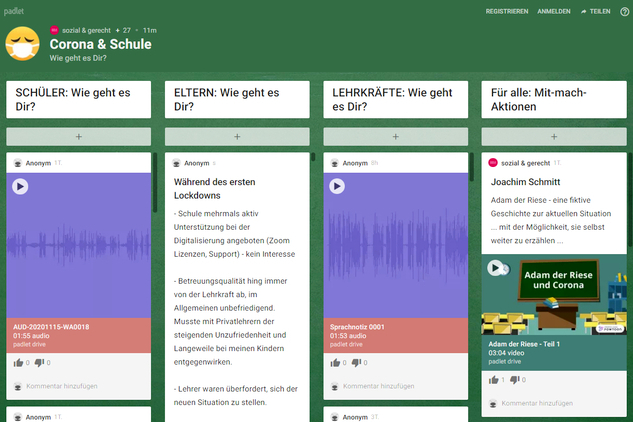The height and width of the screenshot is (422, 633).
Task: Click thumbs down on the AUD-20201115-WA0018 post
Action: pos(41,363)
